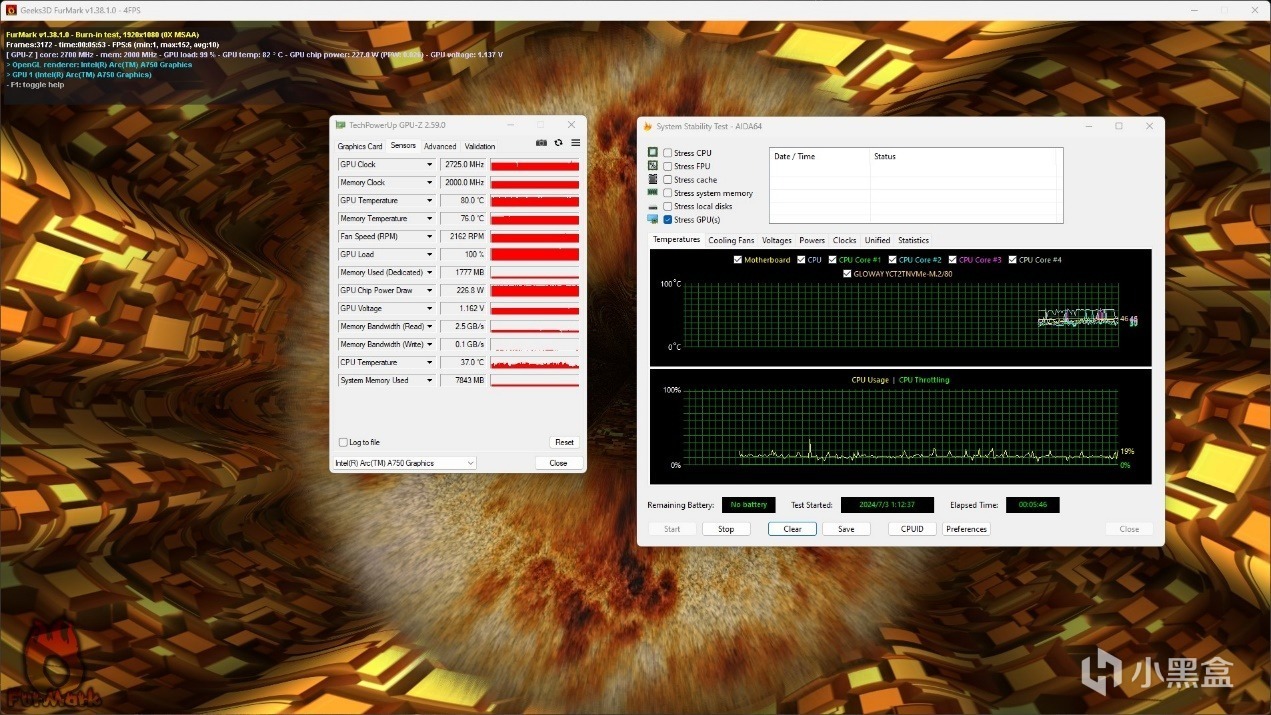Switch to the Validation tab in GPU-Z
Image resolution: width=1271 pixels, height=715 pixels.
pyautogui.click(x=480, y=146)
